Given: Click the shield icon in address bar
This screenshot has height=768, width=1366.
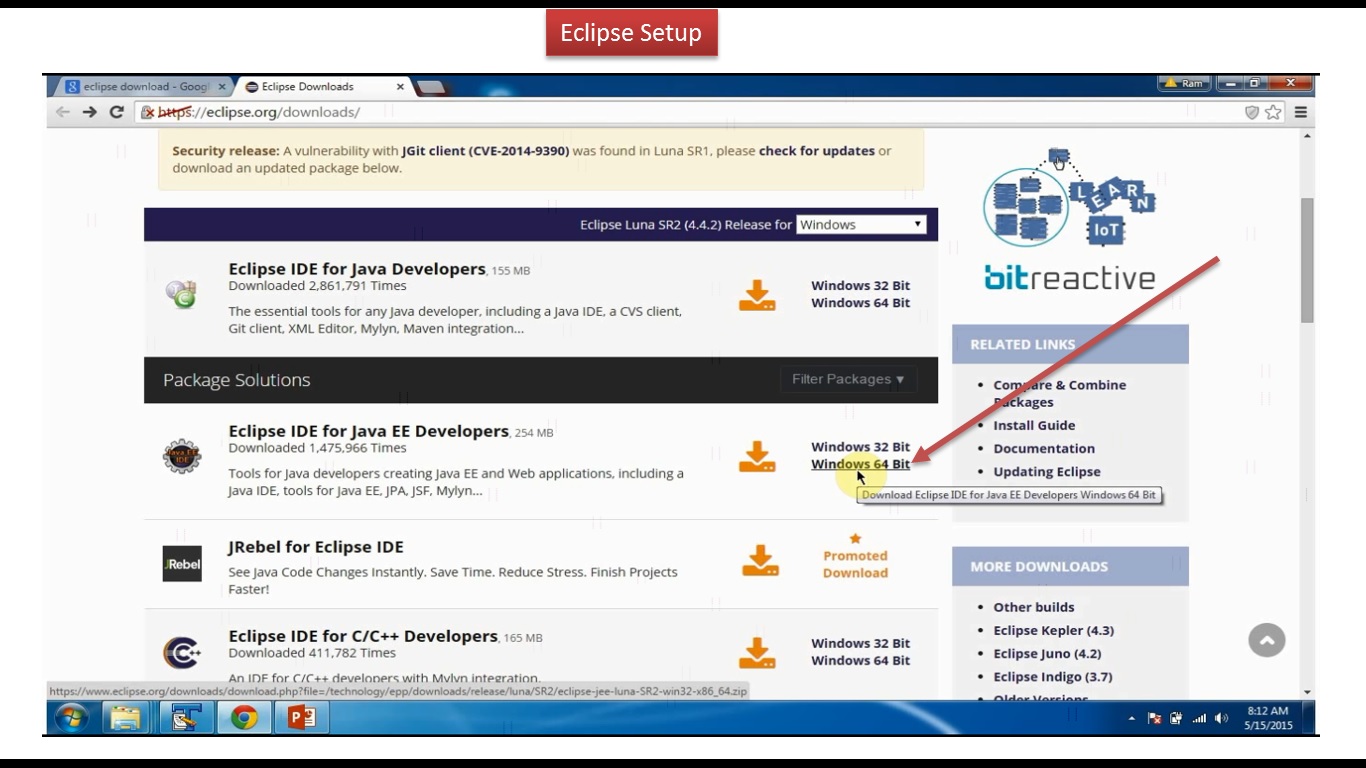Looking at the screenshot, I should (x=1251, y=112).
